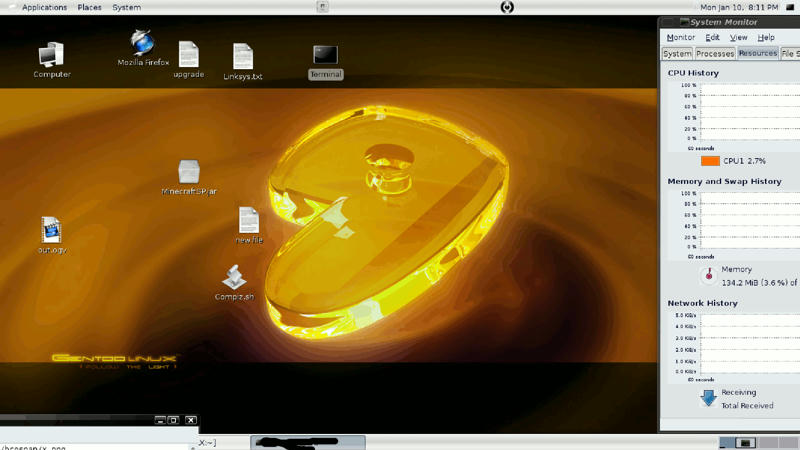Select the Linksys.txt file icon
Screen dimensions: 800x450
243,56
